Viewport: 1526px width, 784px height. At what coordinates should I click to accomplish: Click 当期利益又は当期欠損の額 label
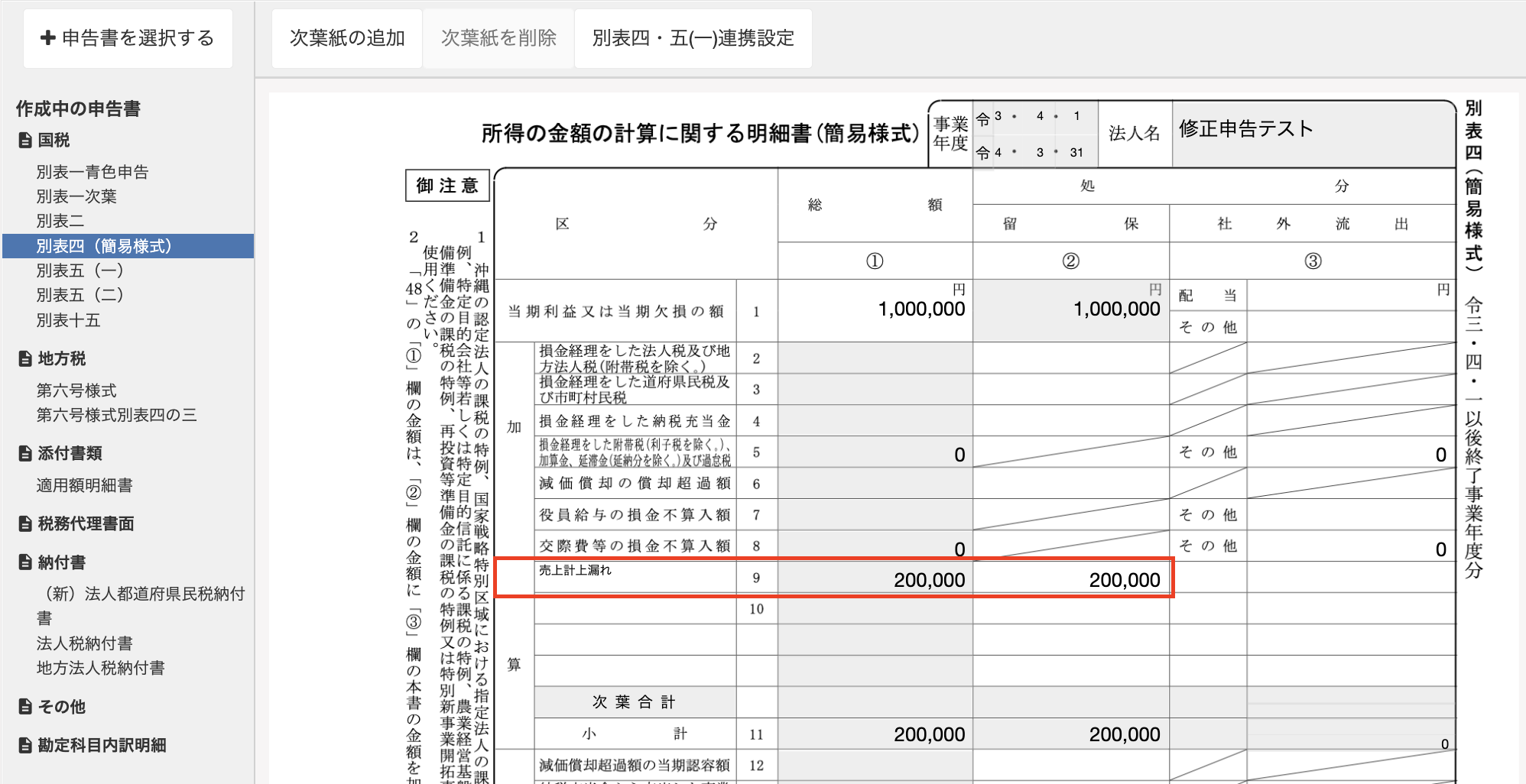click(x=616, y=312)
